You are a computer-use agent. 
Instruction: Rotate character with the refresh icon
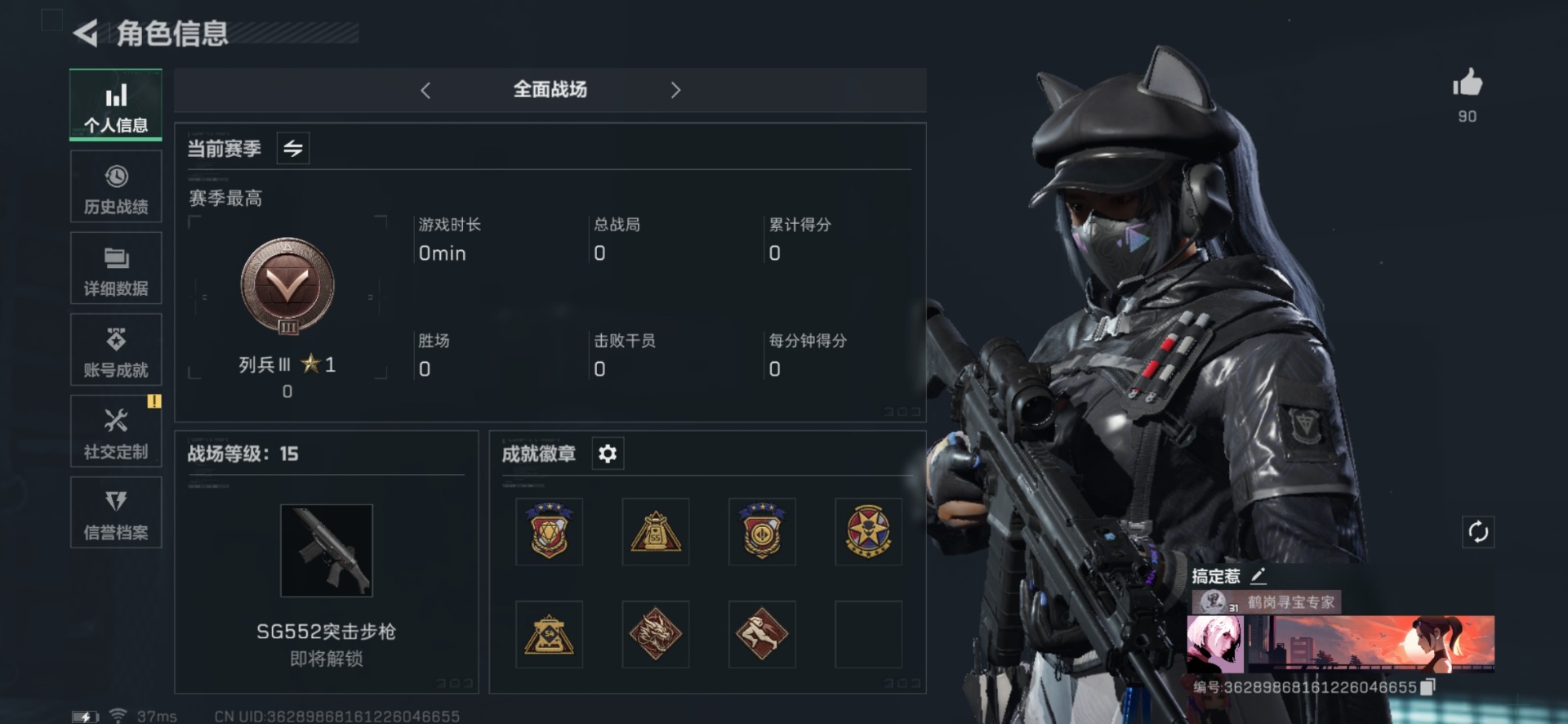click(x=1477, y=532)
